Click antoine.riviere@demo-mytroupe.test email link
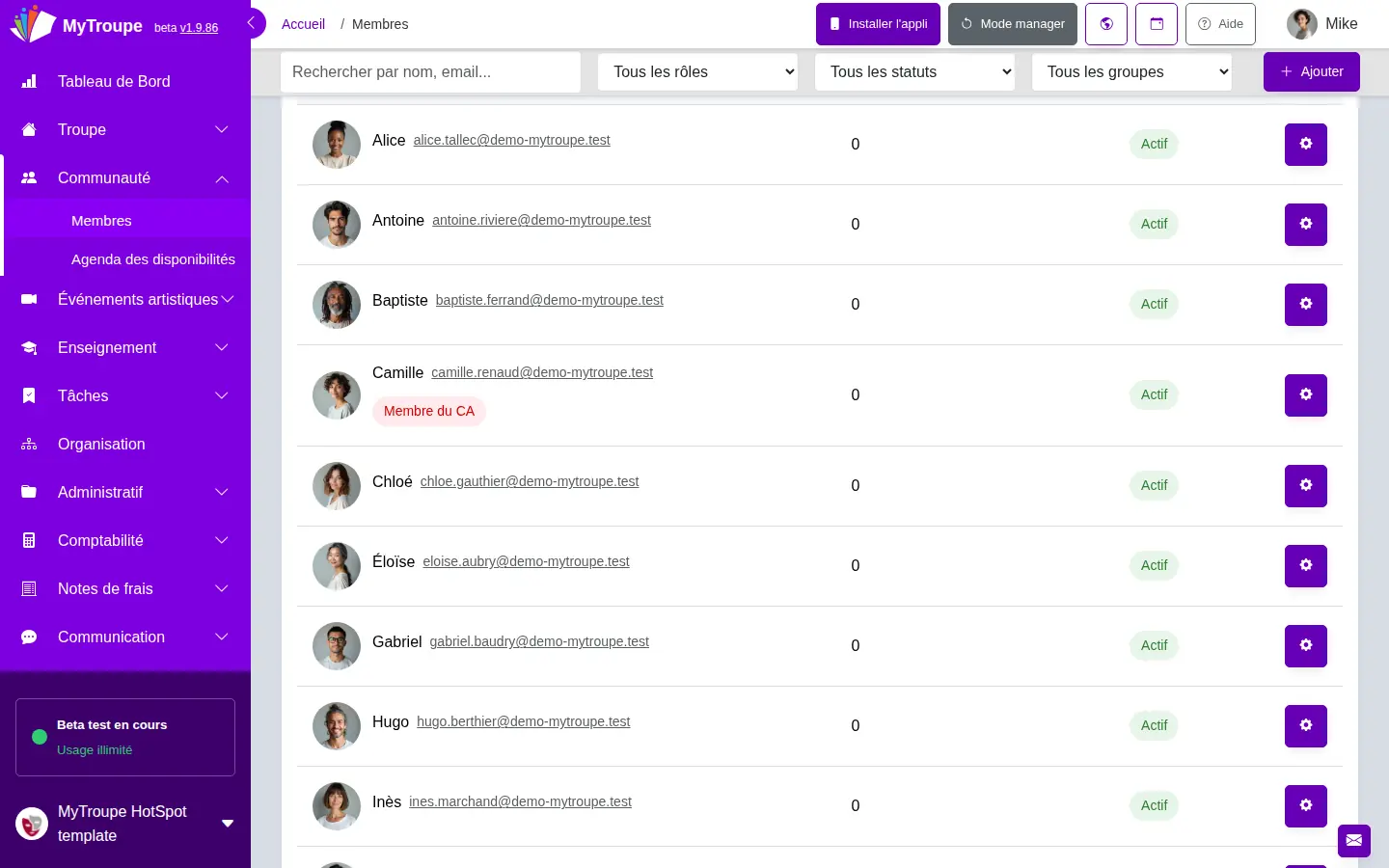The height and width of the screenshot is (868, 1389). click(541, 221)
